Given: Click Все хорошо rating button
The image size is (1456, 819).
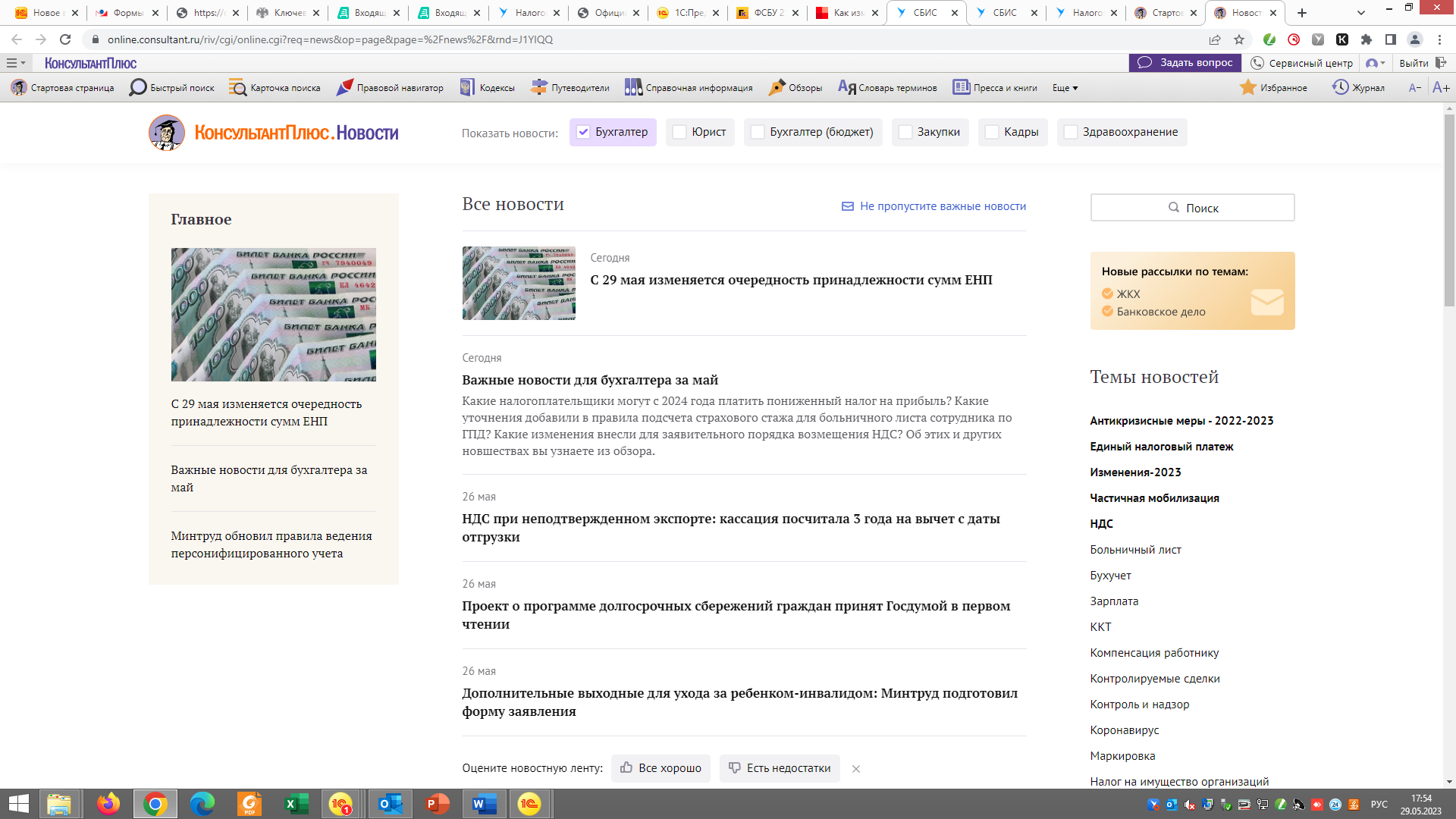Looking at the screenshot, I should [x=661, y=768].
